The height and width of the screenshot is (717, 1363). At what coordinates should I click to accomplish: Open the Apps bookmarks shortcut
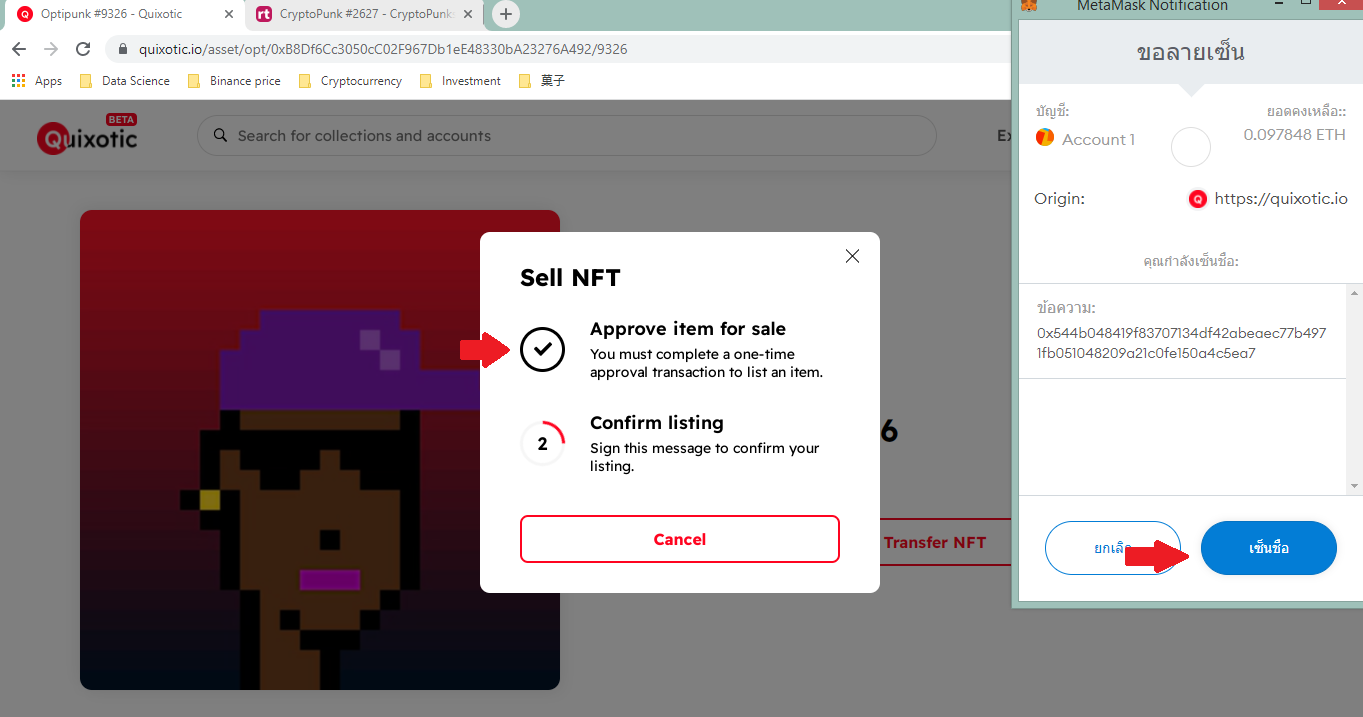pos(37,81)
